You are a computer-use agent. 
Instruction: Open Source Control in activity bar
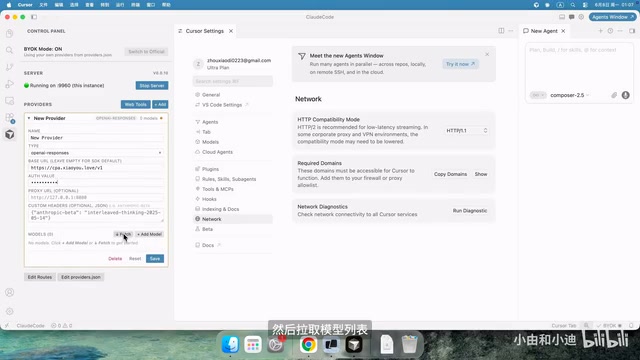(x=9, y=67)
